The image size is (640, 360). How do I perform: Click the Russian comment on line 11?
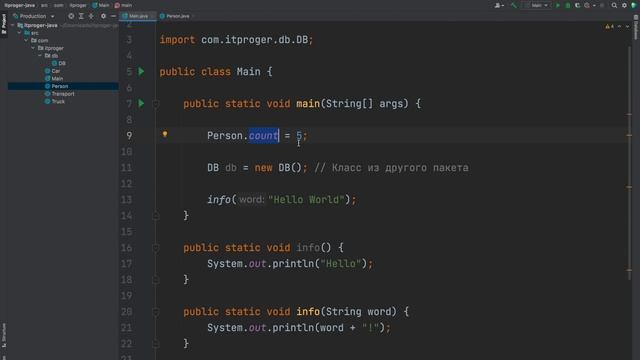(x=391, y=168)
